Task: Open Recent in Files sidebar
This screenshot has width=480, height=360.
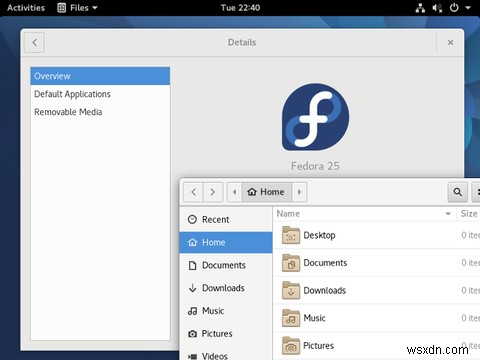Action: [x=226, y=220]
